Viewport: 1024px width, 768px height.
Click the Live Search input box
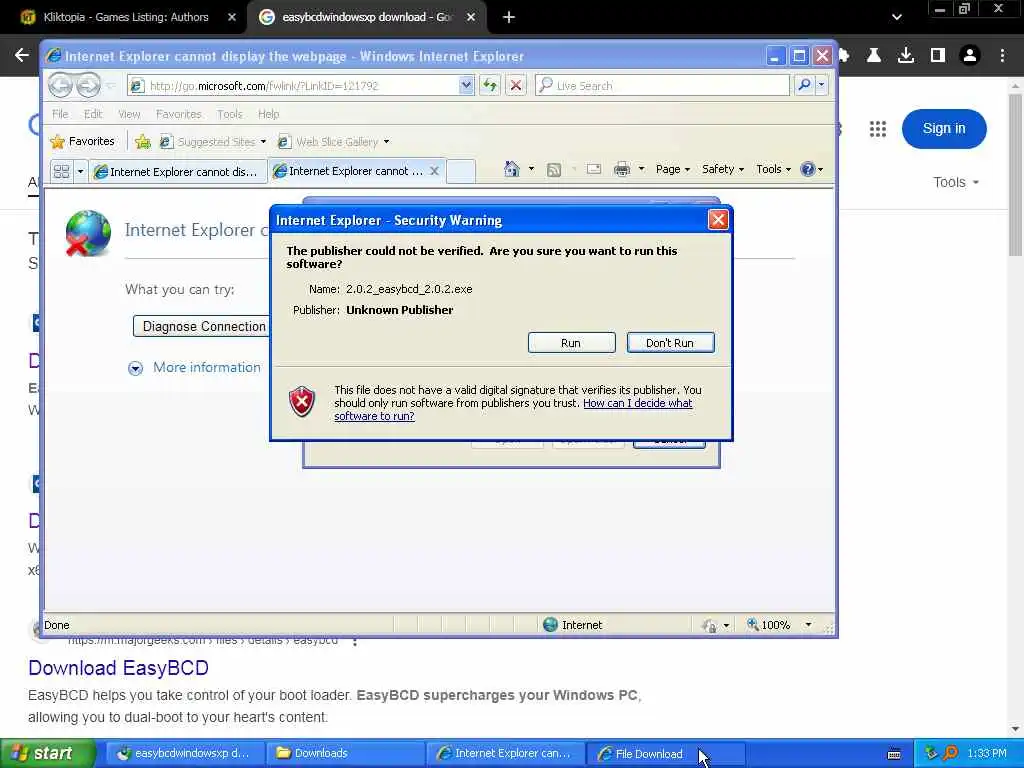point(662,86)
